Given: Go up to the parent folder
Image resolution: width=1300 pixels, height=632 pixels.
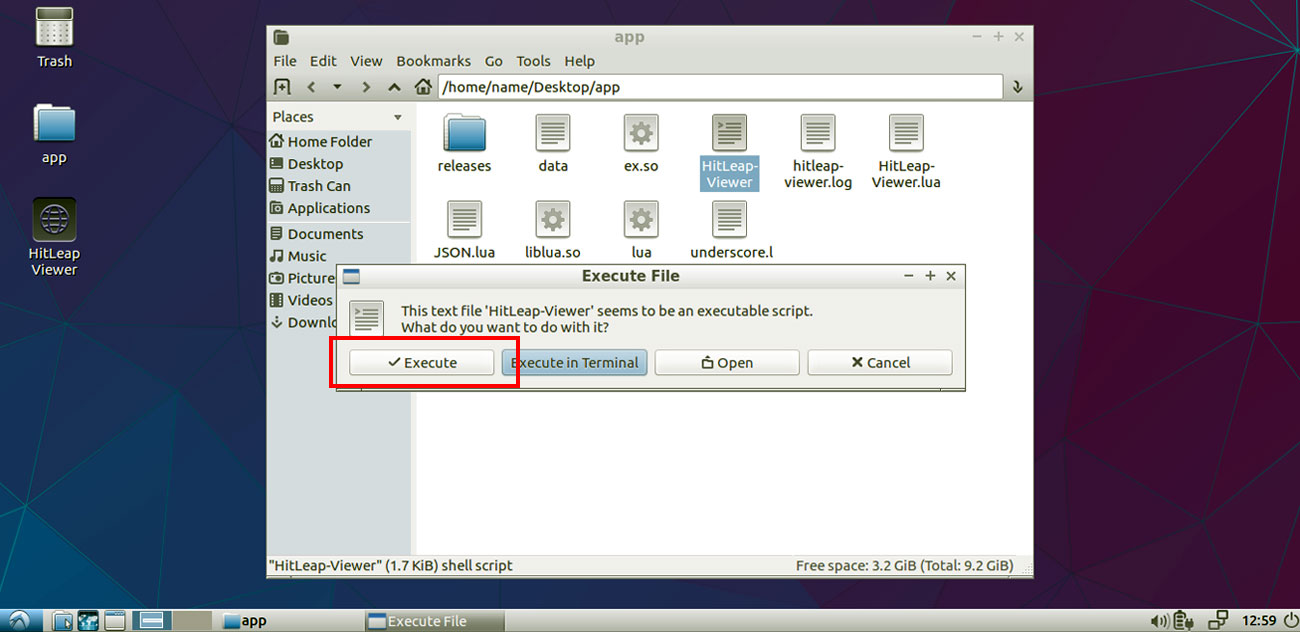Looking at the screenshot, I should [x=395, y=87].
